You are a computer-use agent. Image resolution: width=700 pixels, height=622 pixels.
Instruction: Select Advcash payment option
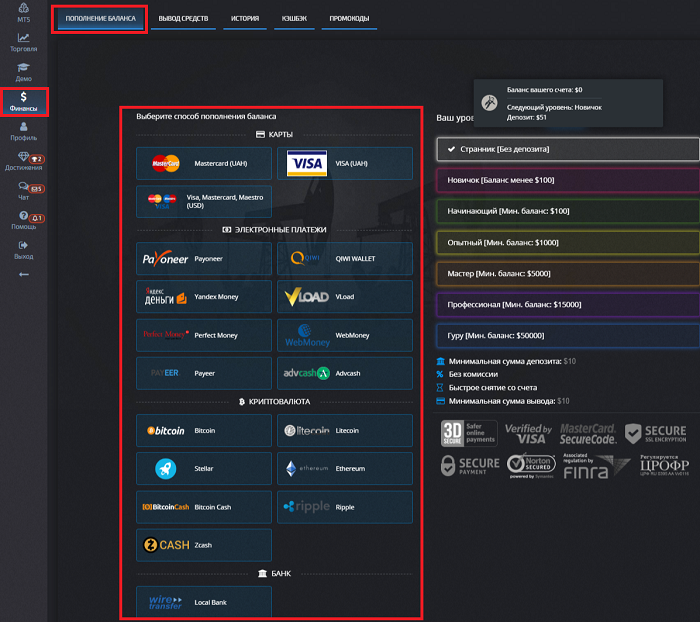345,373
